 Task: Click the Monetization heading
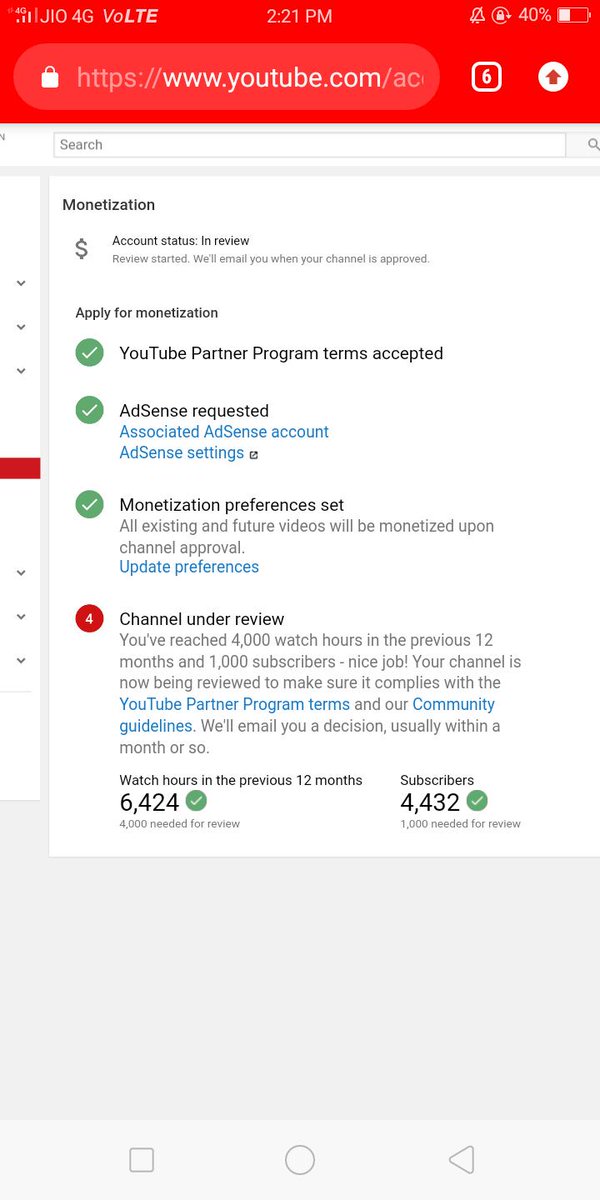pos(108,205)
